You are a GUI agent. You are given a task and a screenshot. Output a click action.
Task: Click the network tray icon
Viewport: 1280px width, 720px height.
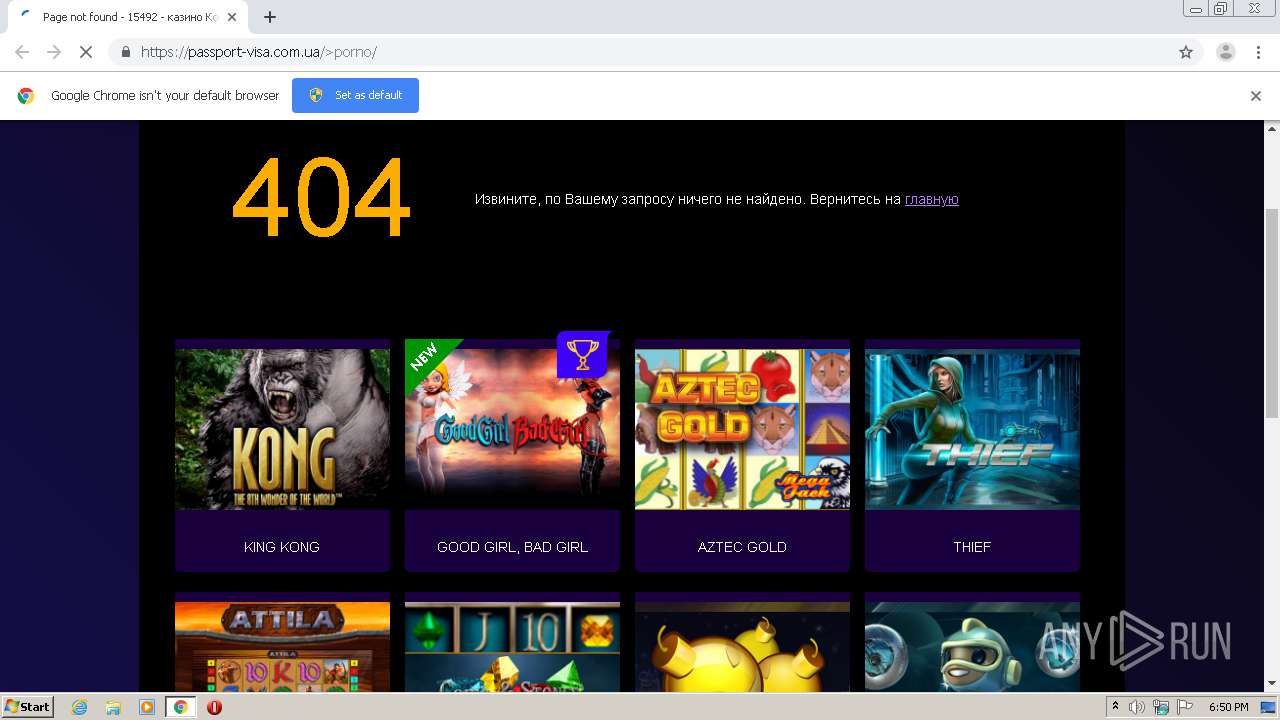1161,707
